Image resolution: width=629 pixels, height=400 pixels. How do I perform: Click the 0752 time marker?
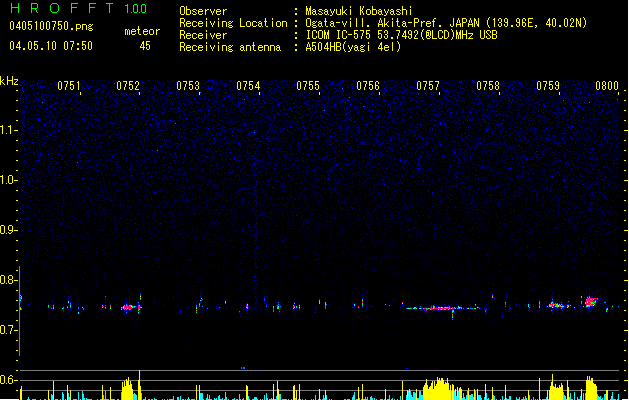[128, 86]
